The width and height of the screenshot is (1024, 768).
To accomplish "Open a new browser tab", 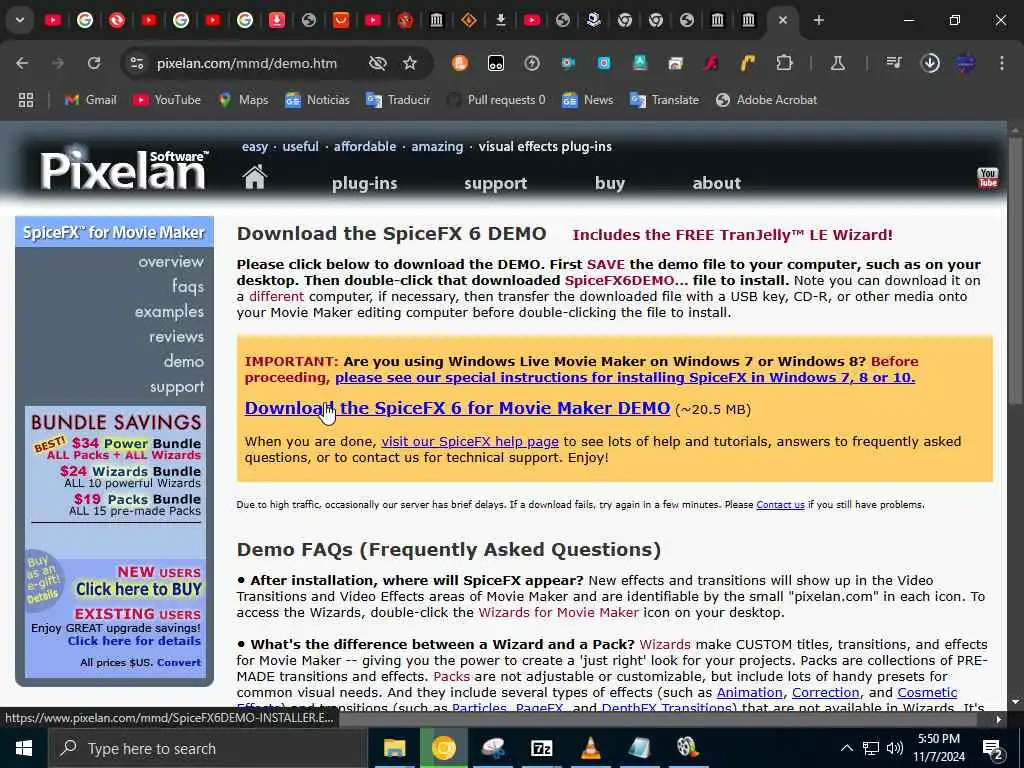I will coord(818,20).
